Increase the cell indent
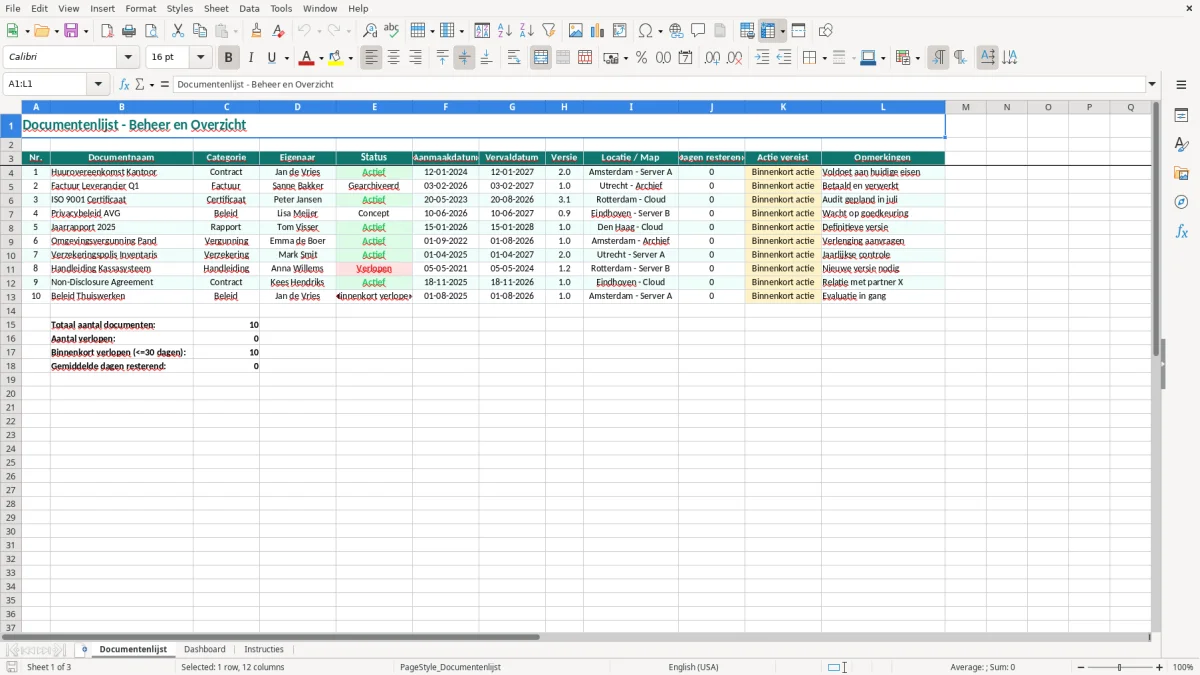This screenshot has width=1200, height=675. (x=762, y=58)
